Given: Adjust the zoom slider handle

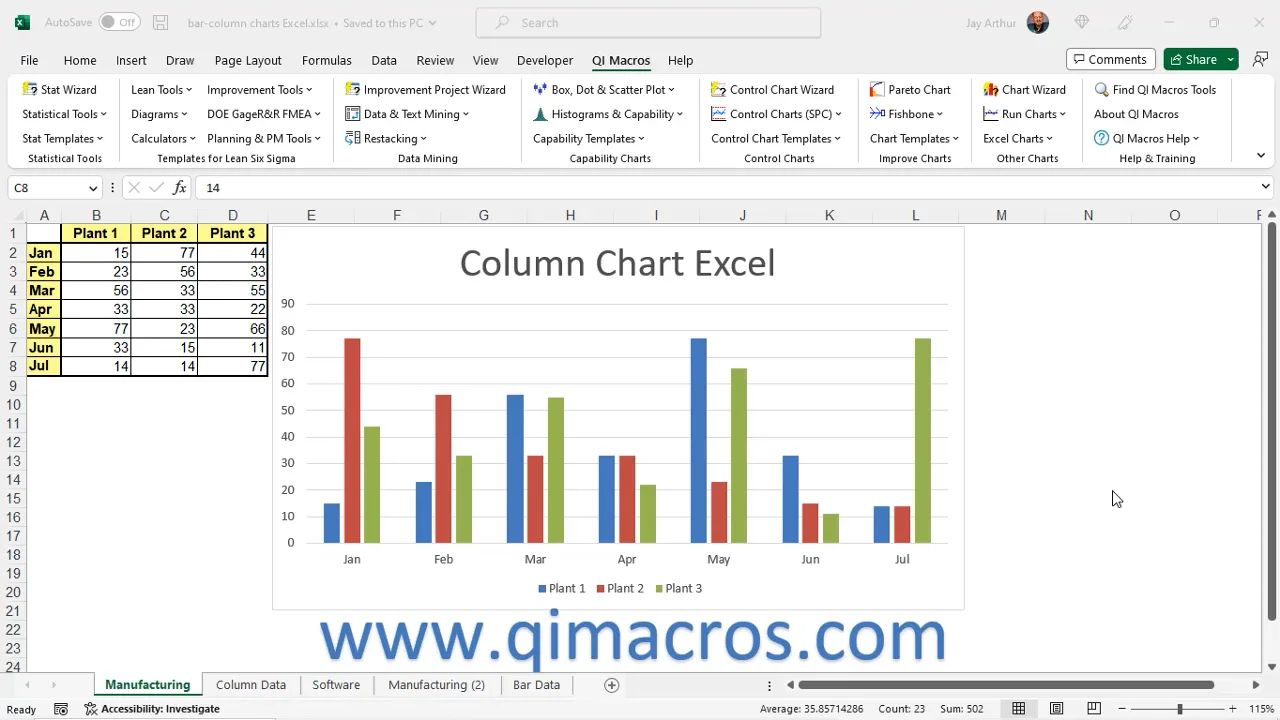Looking at the screenshot, I should (x=1179, y=709).
